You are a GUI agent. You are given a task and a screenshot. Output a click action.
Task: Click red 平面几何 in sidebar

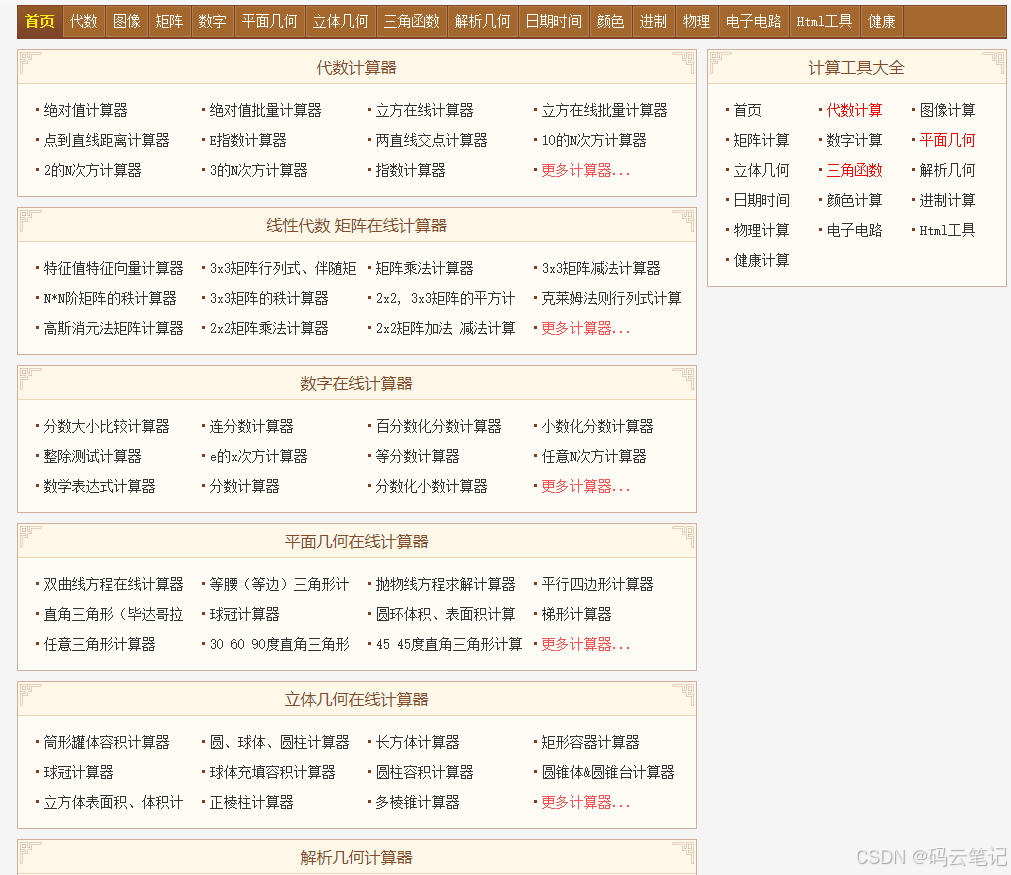point(947,141)
